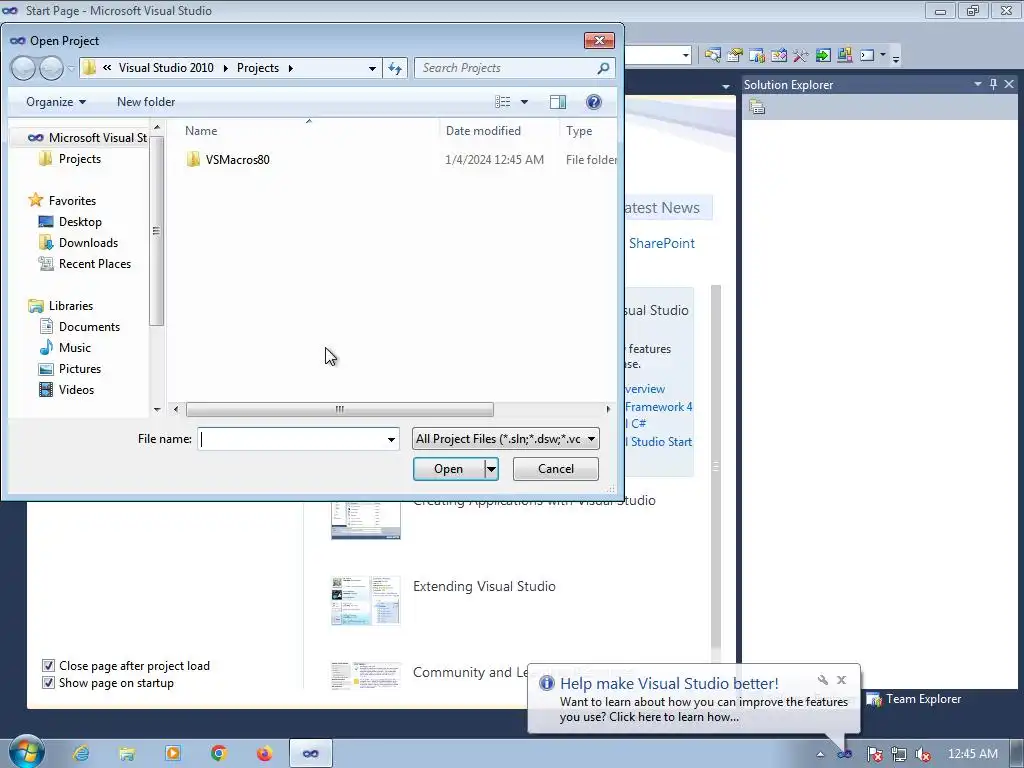Click the Search Projects field
The height and width of the screenshot is (768, 1024).
(507, 68)
